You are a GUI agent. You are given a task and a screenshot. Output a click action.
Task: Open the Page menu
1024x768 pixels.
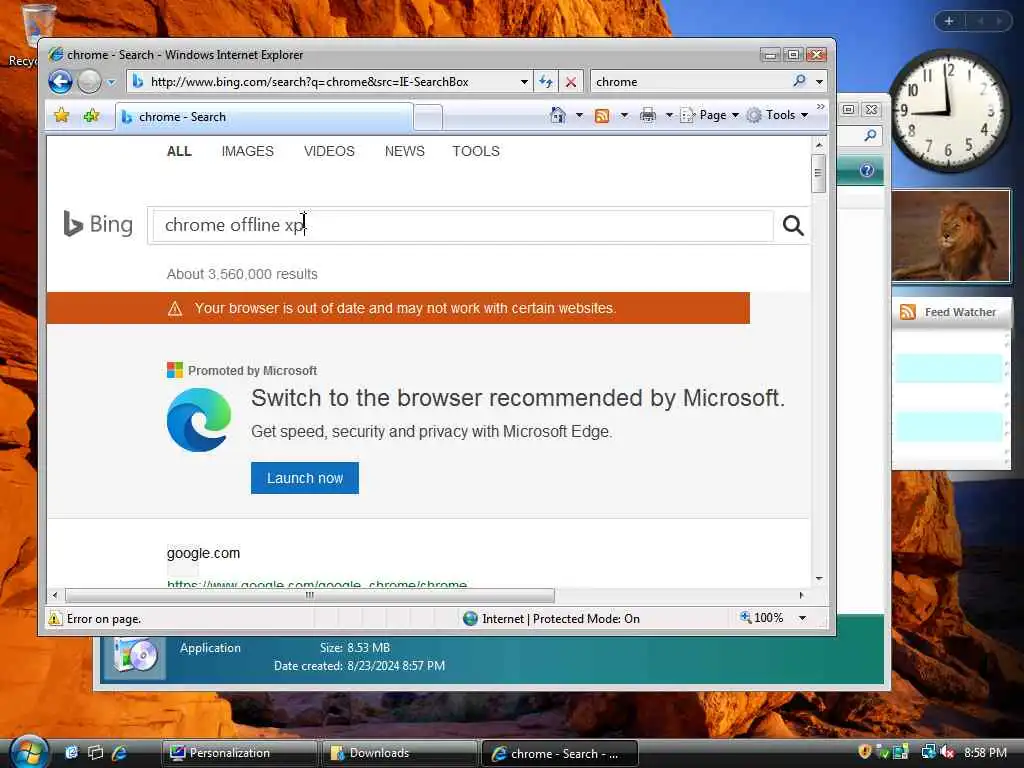pyautogui.click(x=710, y=115)
